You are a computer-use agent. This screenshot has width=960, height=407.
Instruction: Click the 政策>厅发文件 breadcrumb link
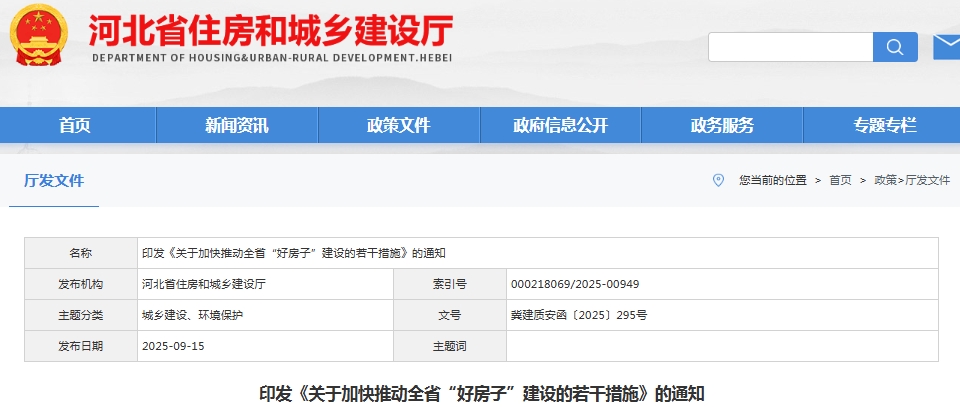(912, 180)
